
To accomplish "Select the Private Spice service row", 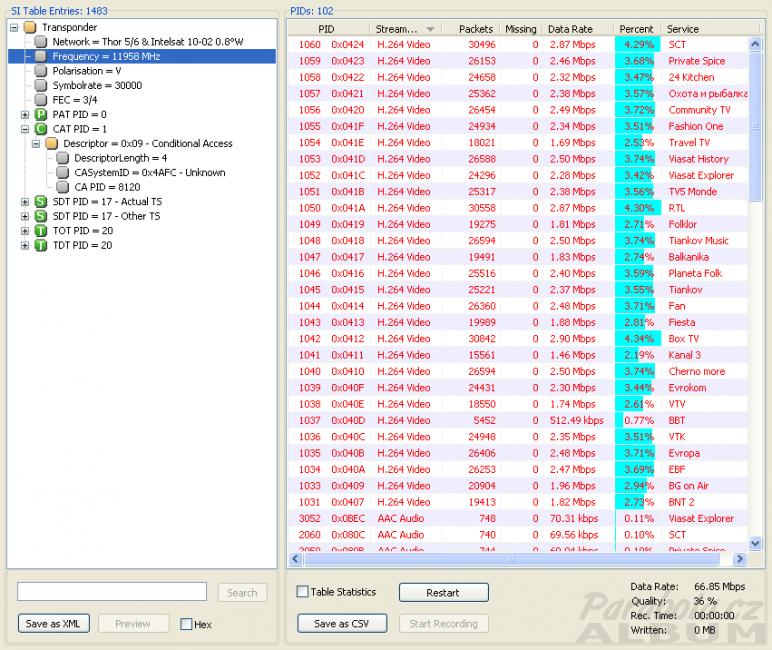I will coord(518,61).
